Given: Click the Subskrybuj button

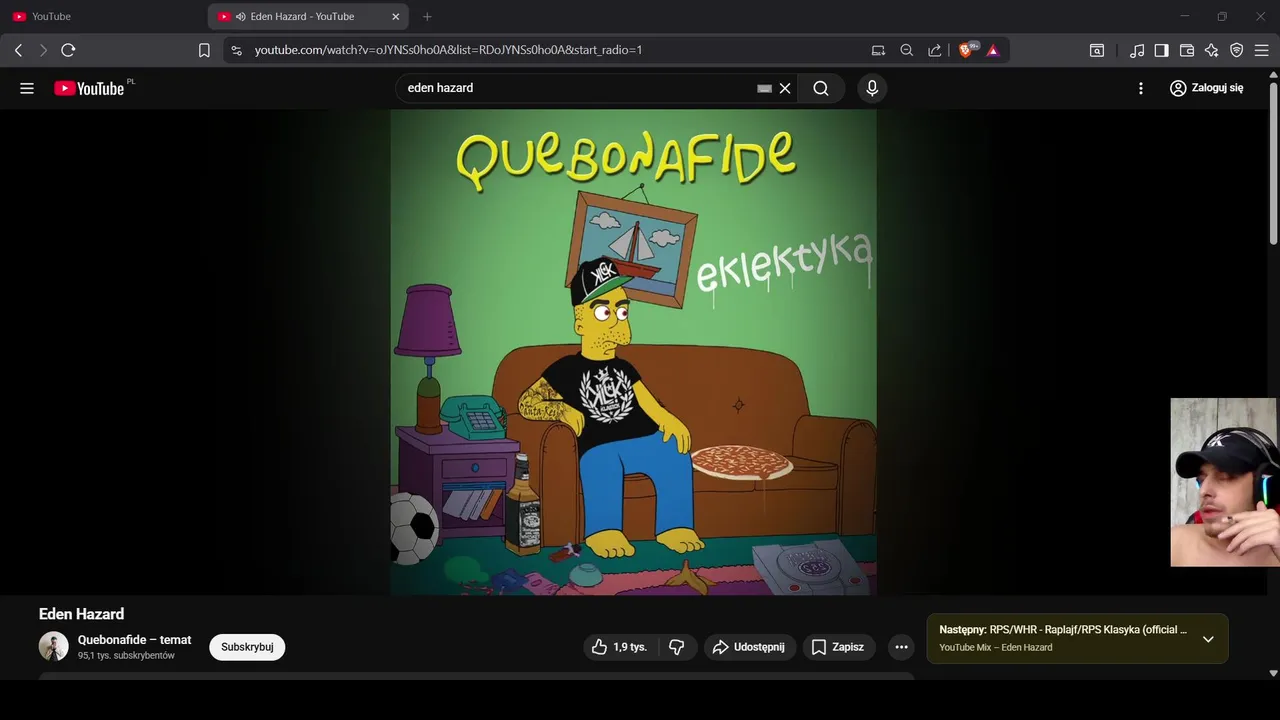Looking at the screenshot, I should (x=247, y=647).
